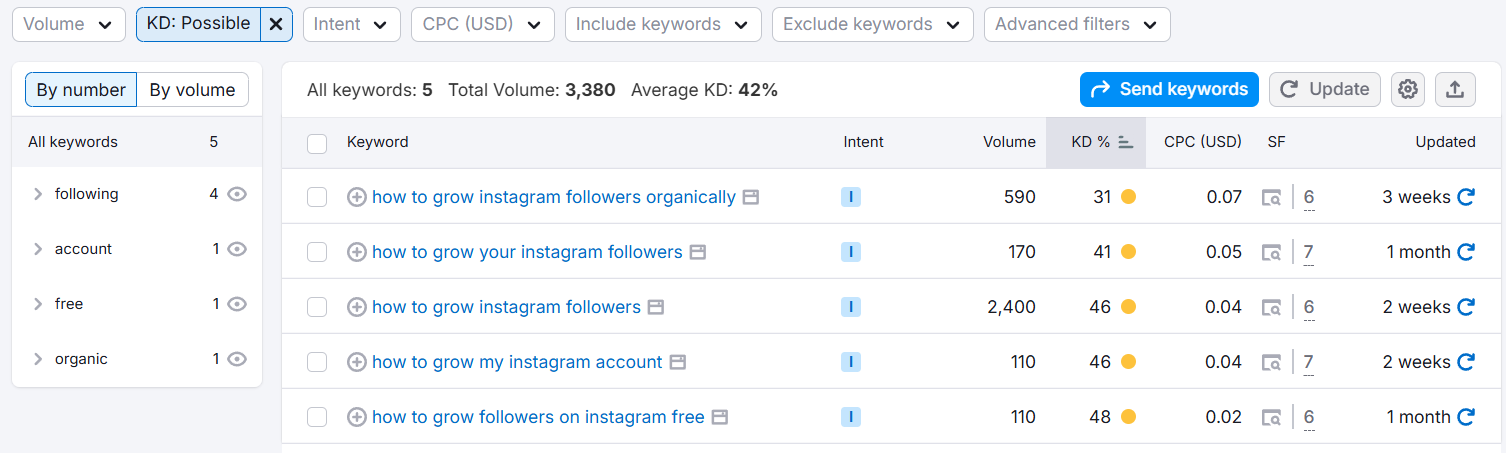Check the 'how to grow instagram followers' row
The height and width of the screenshot is (453, 1506).
click(317, 307)
